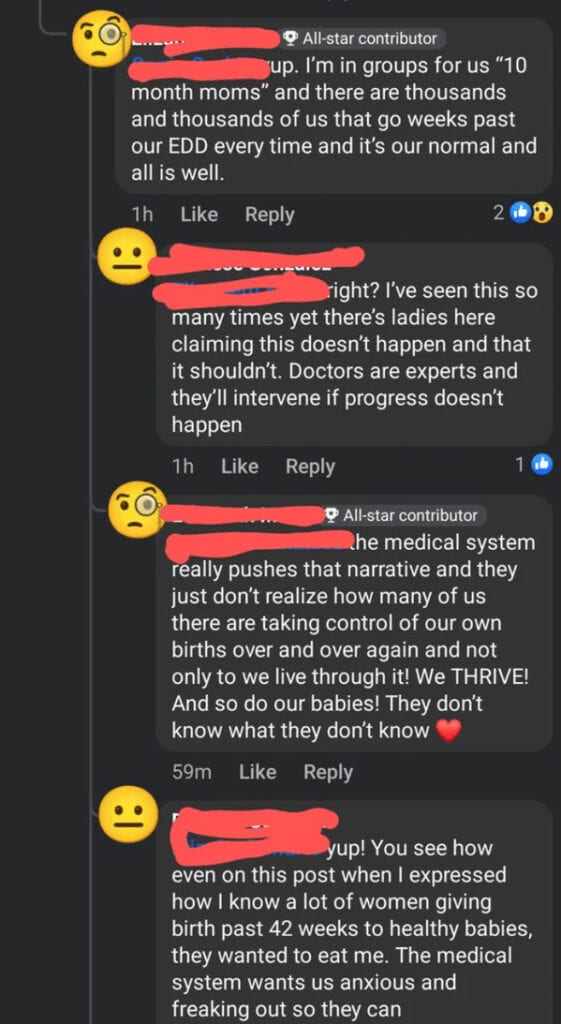Viewport: 561px width, 1024px height.
Task: Click the 59m timestamp under third comment
Action: [x=191, y=772]
